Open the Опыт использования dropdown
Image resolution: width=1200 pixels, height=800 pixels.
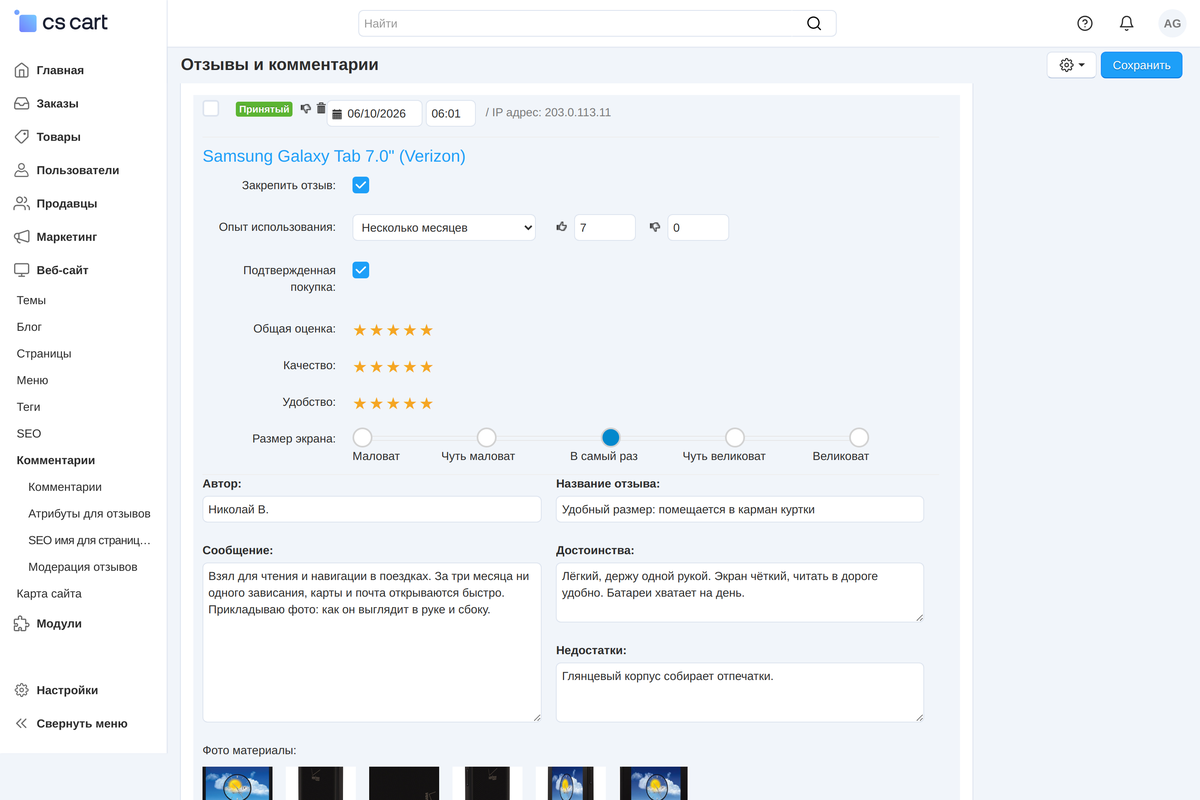[x=444, y=228]
